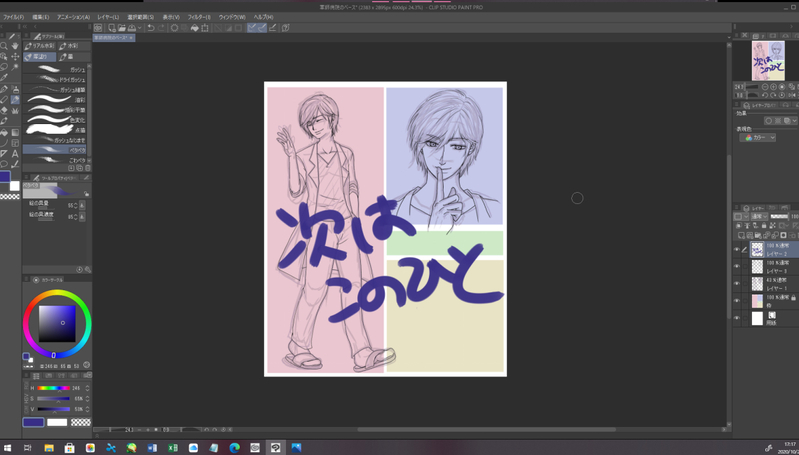
Task: Open the フィルター menu
Action: tap(199, 17)
